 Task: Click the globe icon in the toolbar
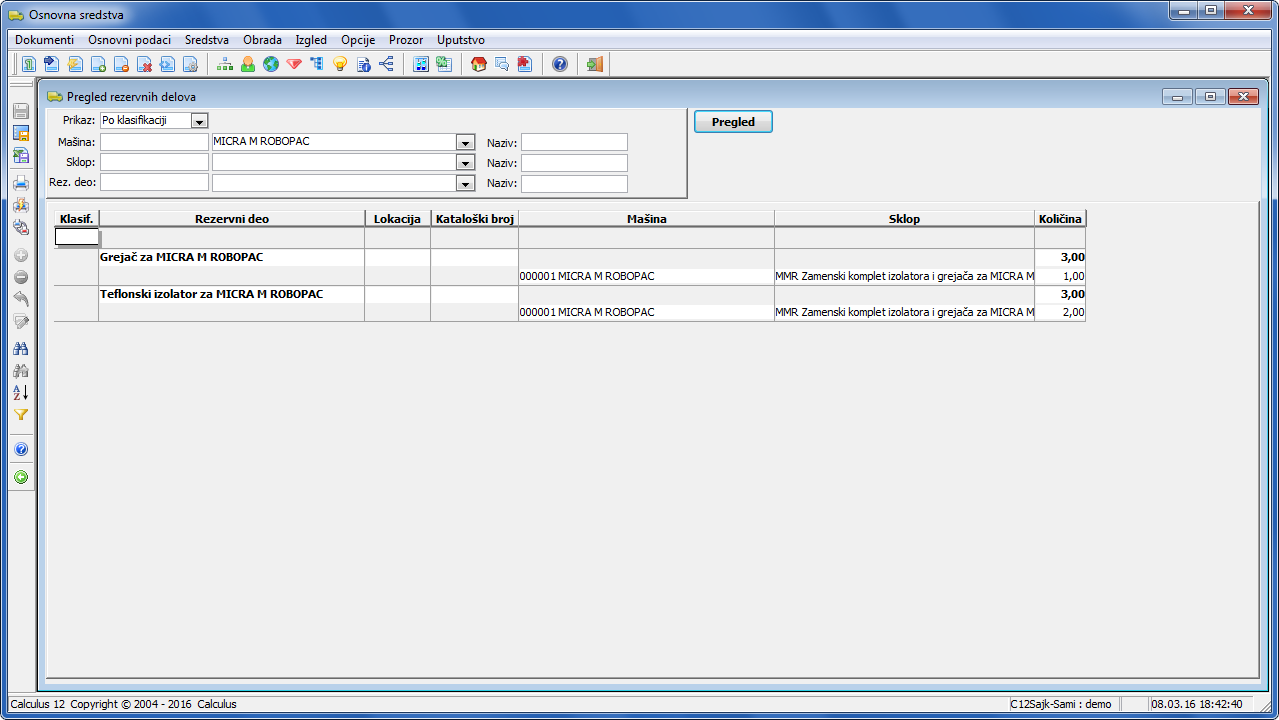click(x=271, y=64)
